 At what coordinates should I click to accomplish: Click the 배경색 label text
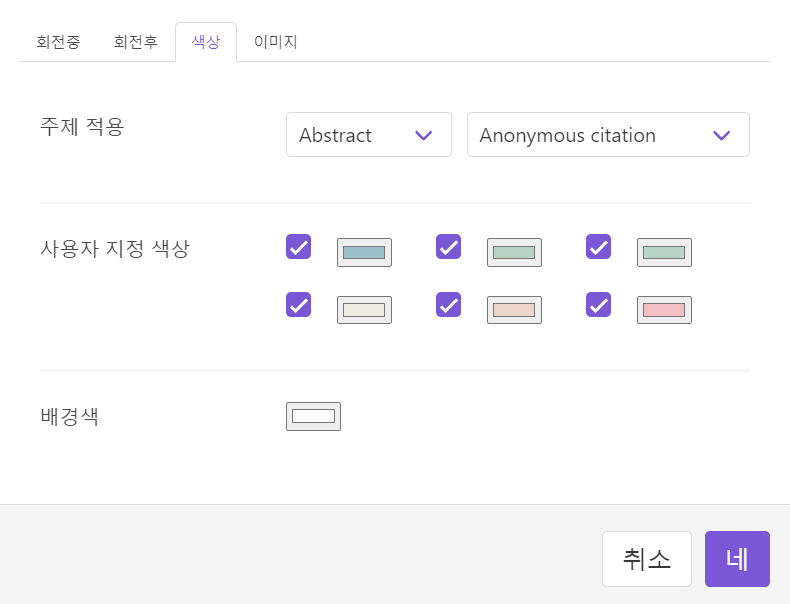click(70, 416)
